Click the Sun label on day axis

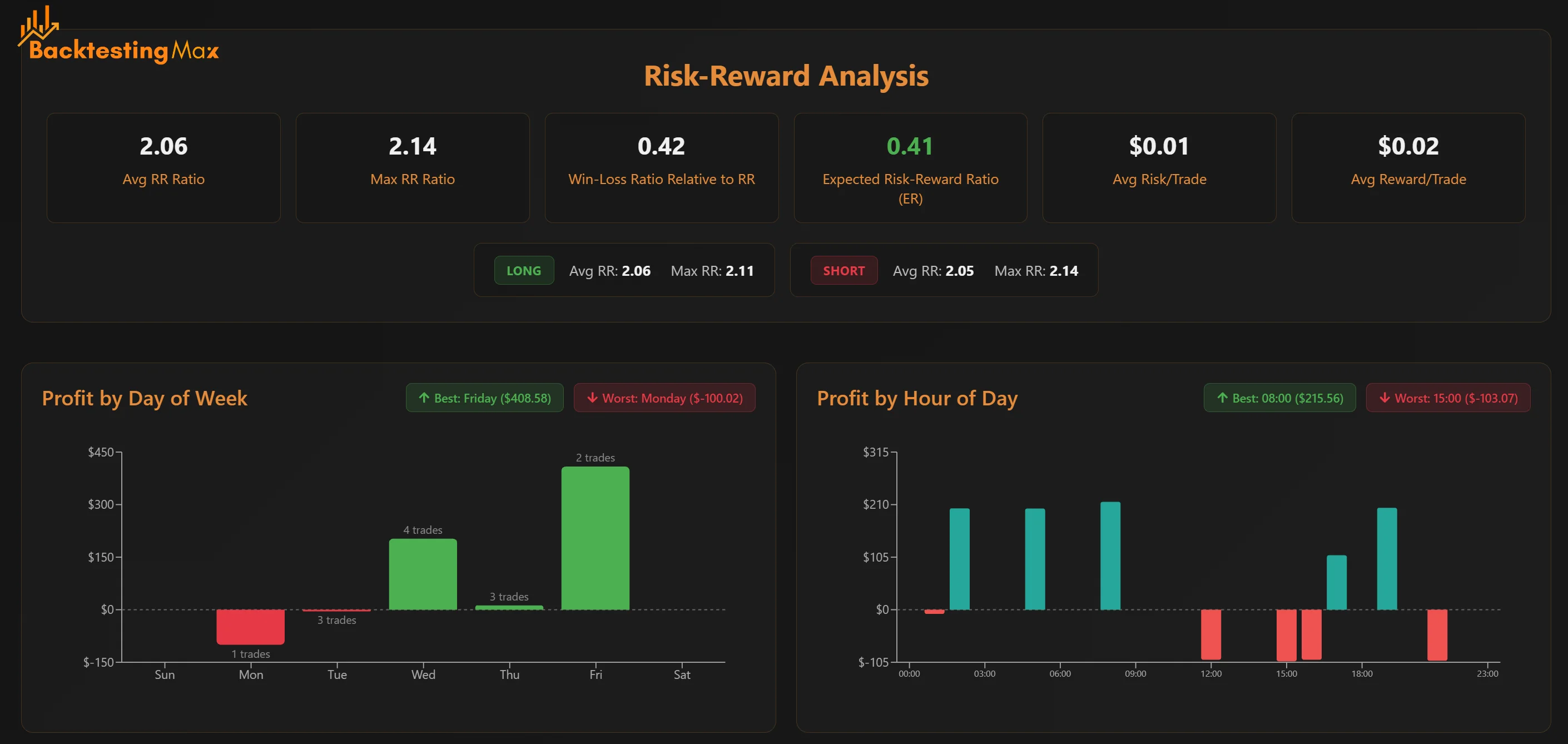click(x=165, y=674)
